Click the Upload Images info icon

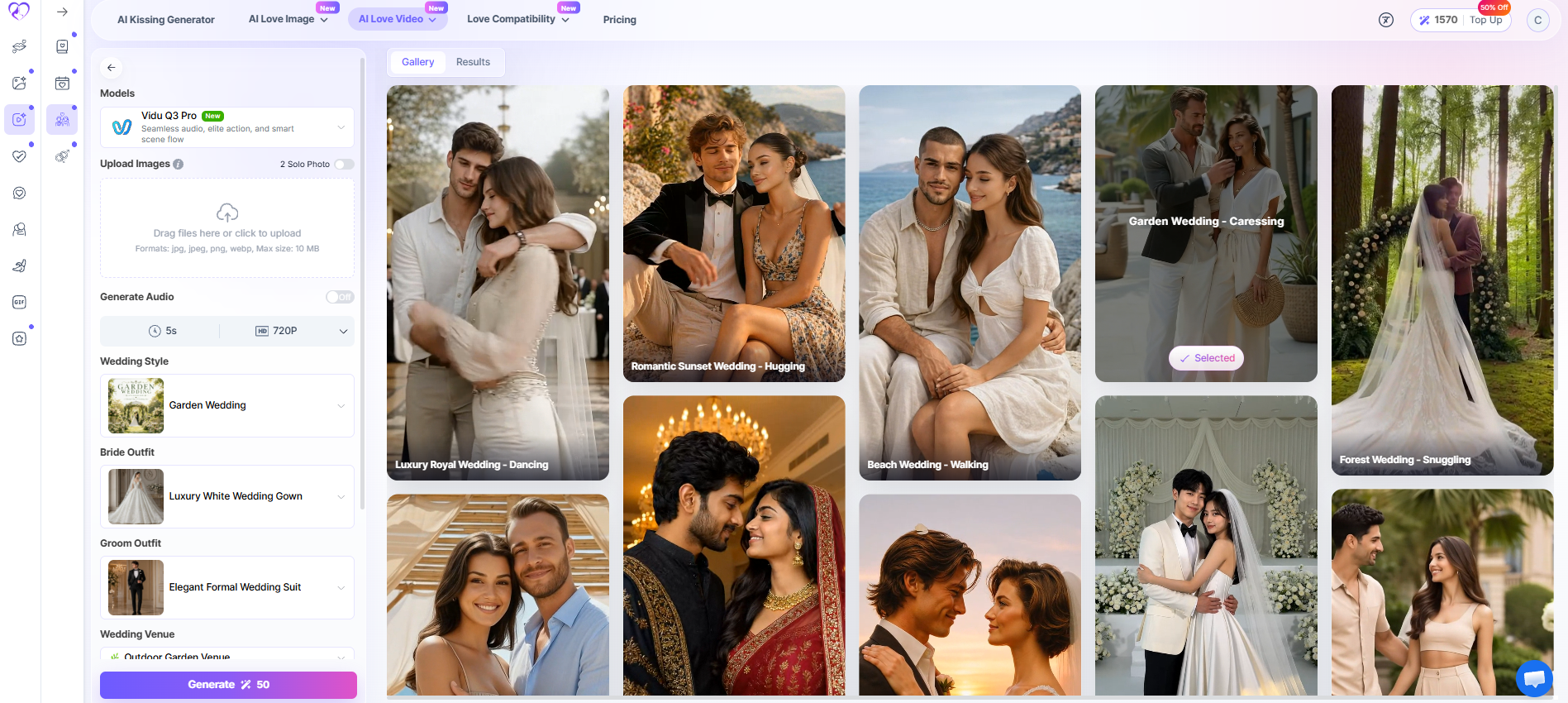[x=179, y=164]
